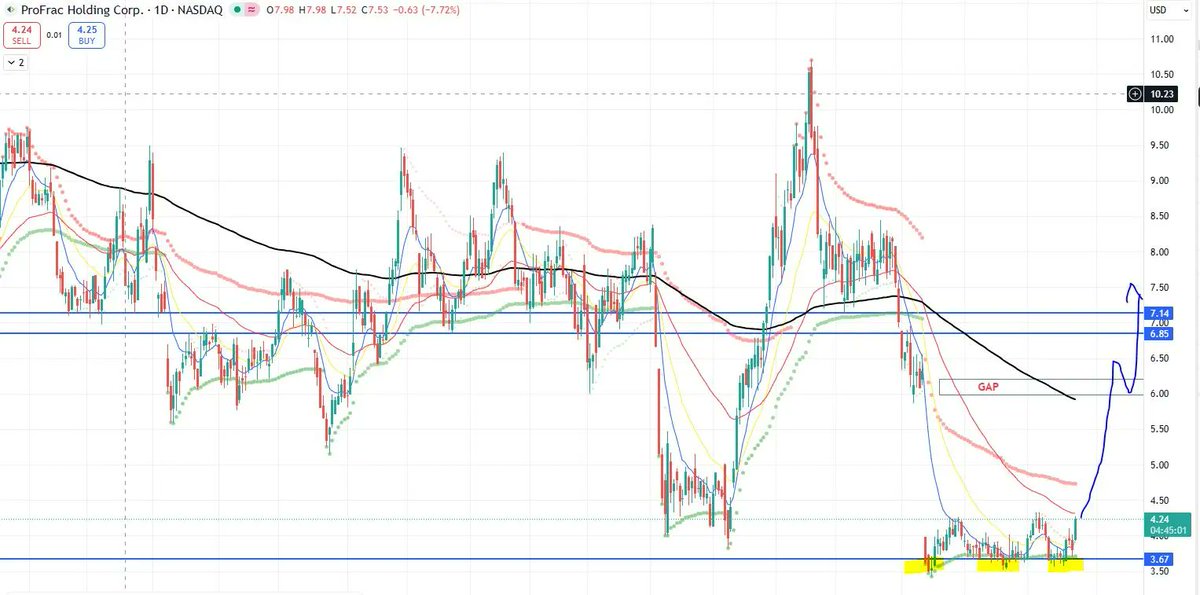The image size is (1200, 595).
Task: Click the 5.50 price axis label
Action: pos(1161,429)
